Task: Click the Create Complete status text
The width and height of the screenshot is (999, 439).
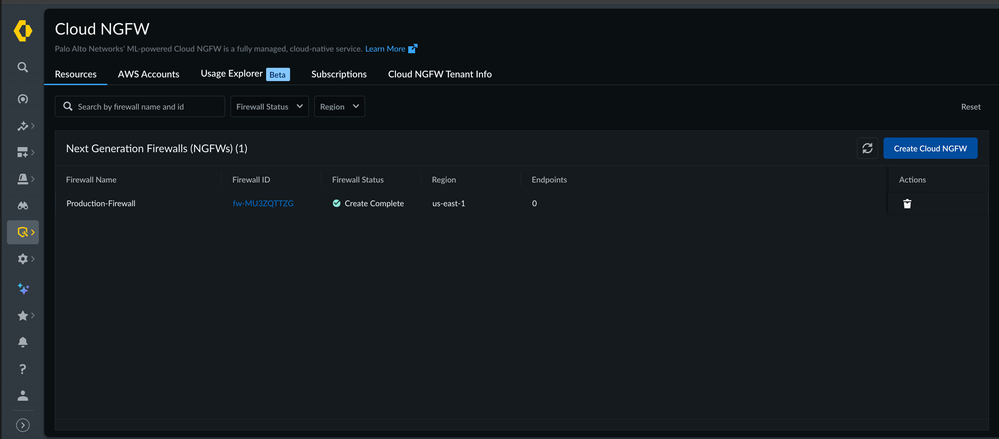Action: [x=374, y=204]
